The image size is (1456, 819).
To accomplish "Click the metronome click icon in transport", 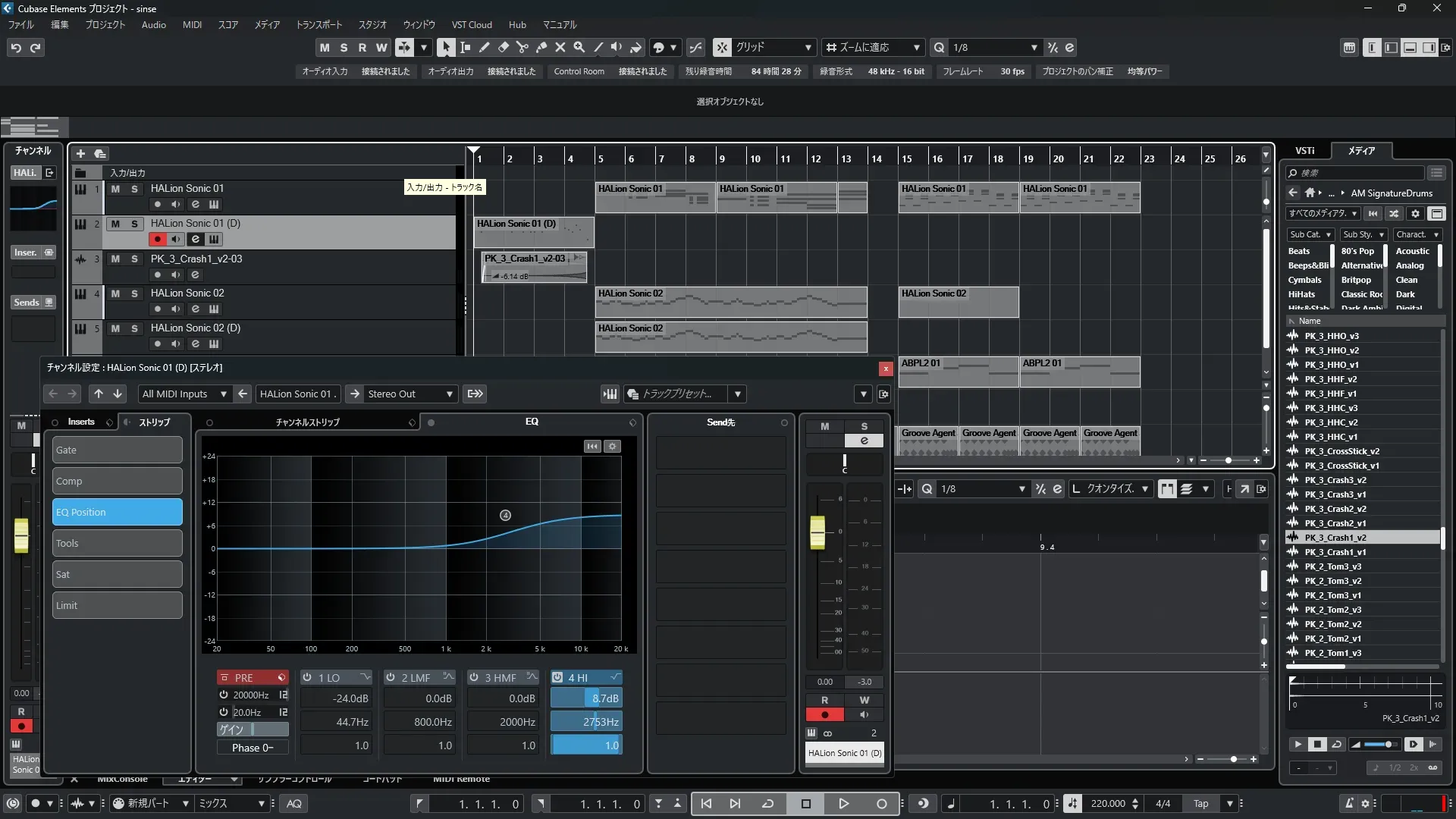I will click(1348, 803).
